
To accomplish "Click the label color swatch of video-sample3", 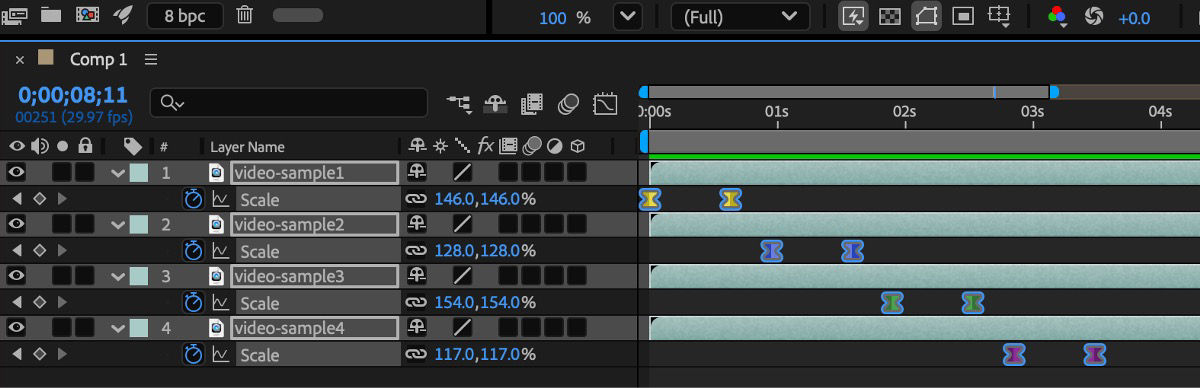I will pos(138,276).
